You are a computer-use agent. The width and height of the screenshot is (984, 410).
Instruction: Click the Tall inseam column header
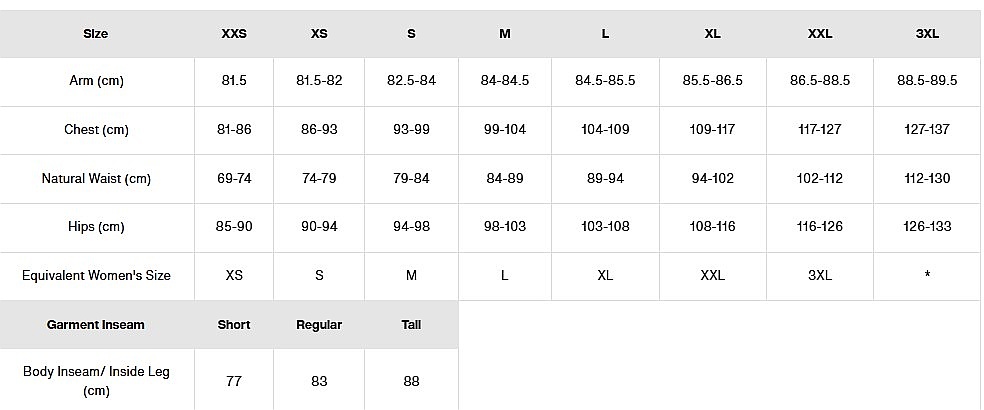pos(411,325)
